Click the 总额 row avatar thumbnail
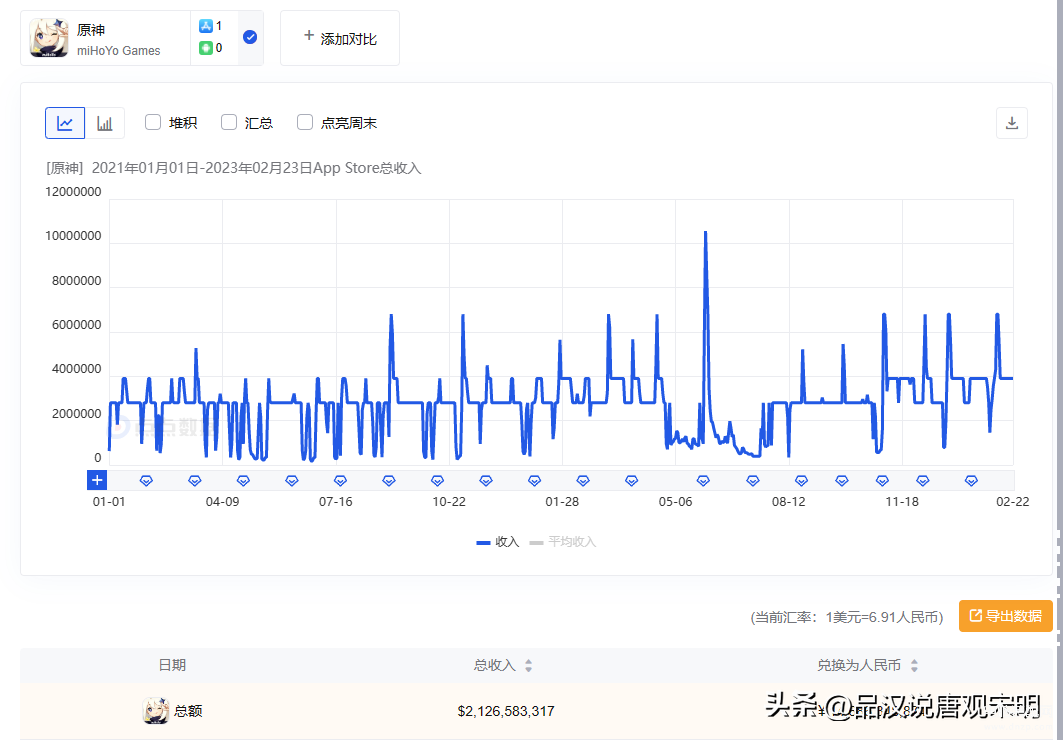Image resolution: width=1063 pixels, height=740 pixels. (156, 711)
